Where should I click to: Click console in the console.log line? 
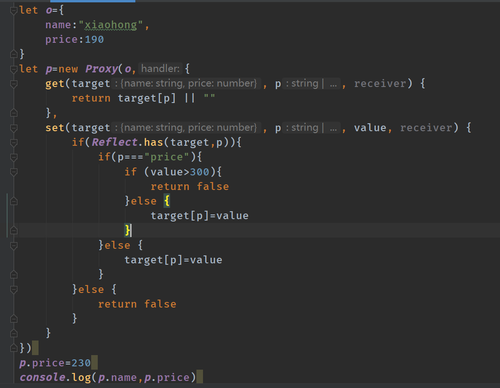click(42, 377)
